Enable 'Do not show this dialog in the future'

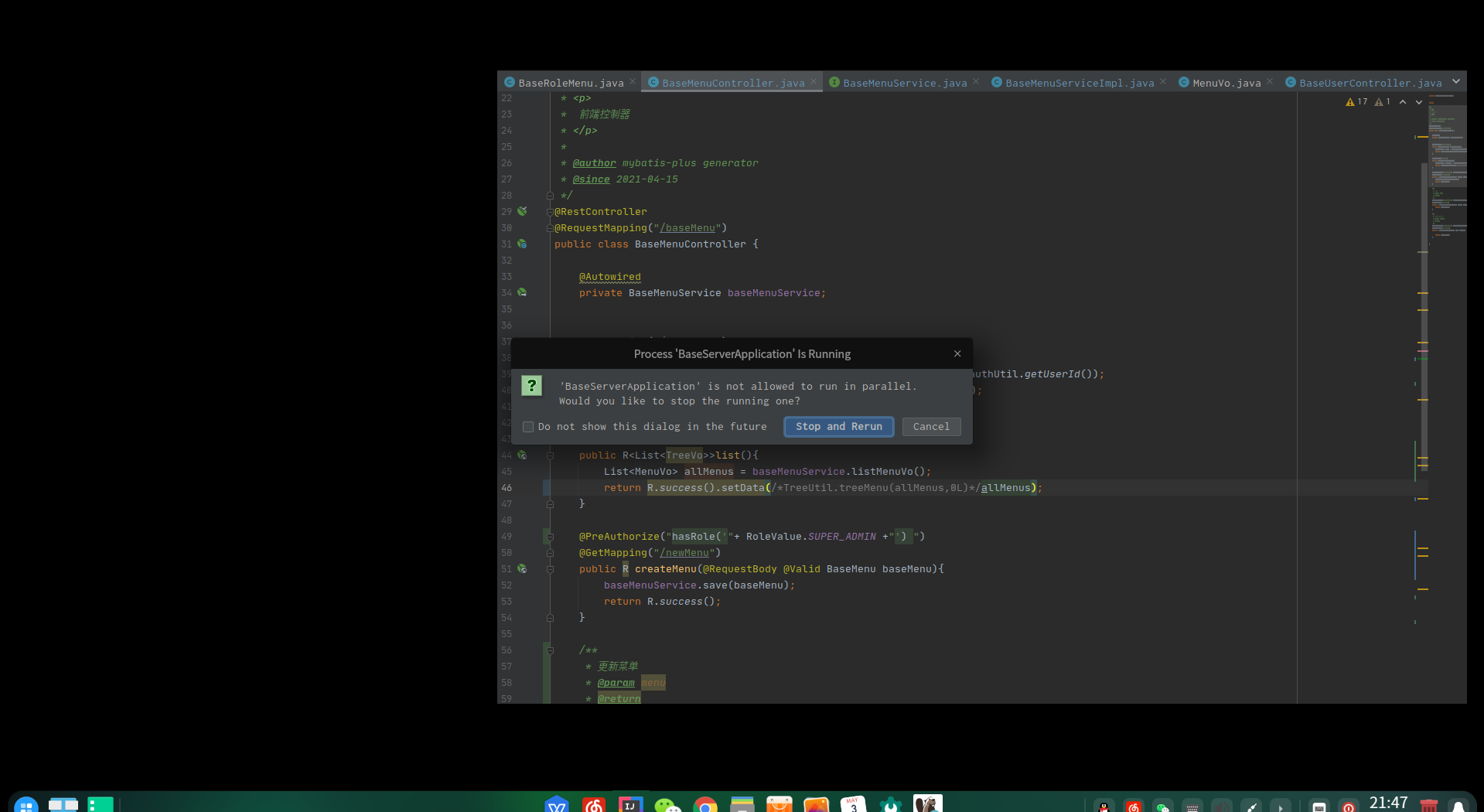528,427
